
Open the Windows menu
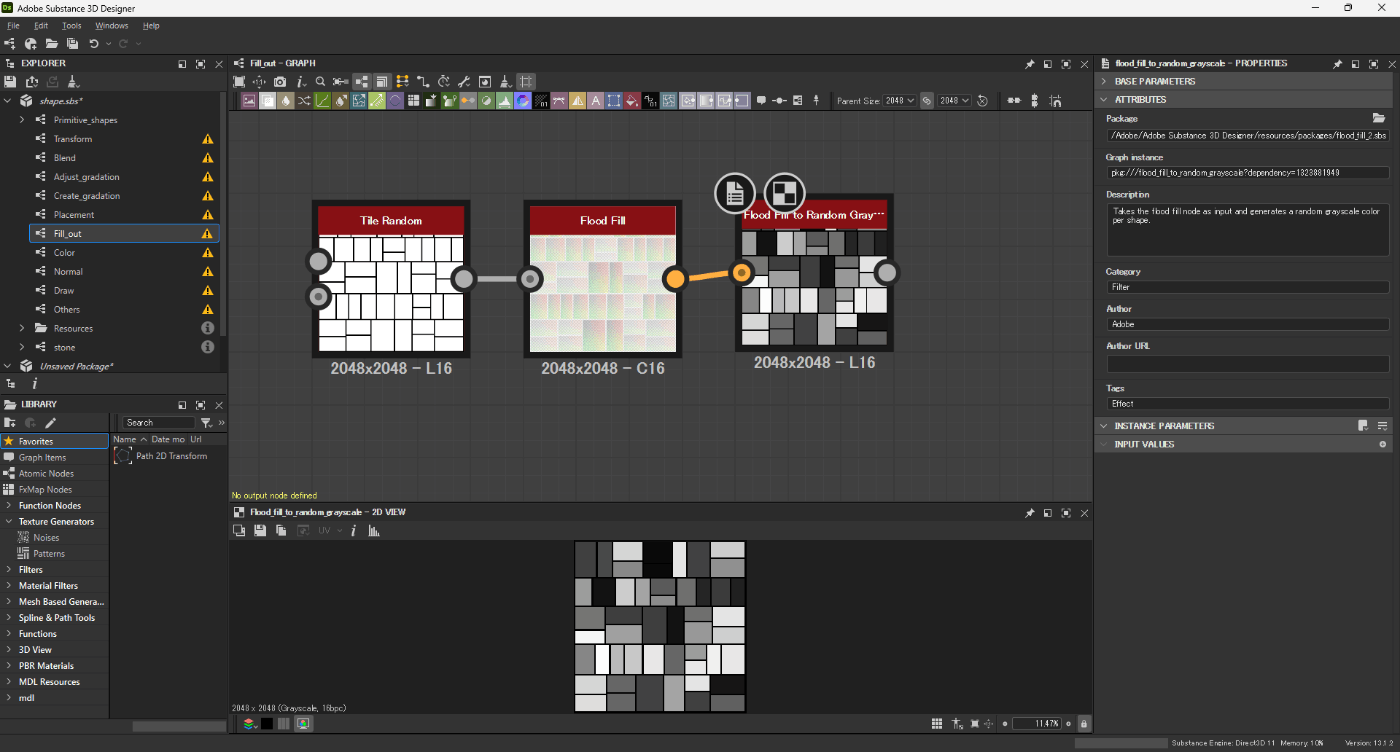pos(112,25)
